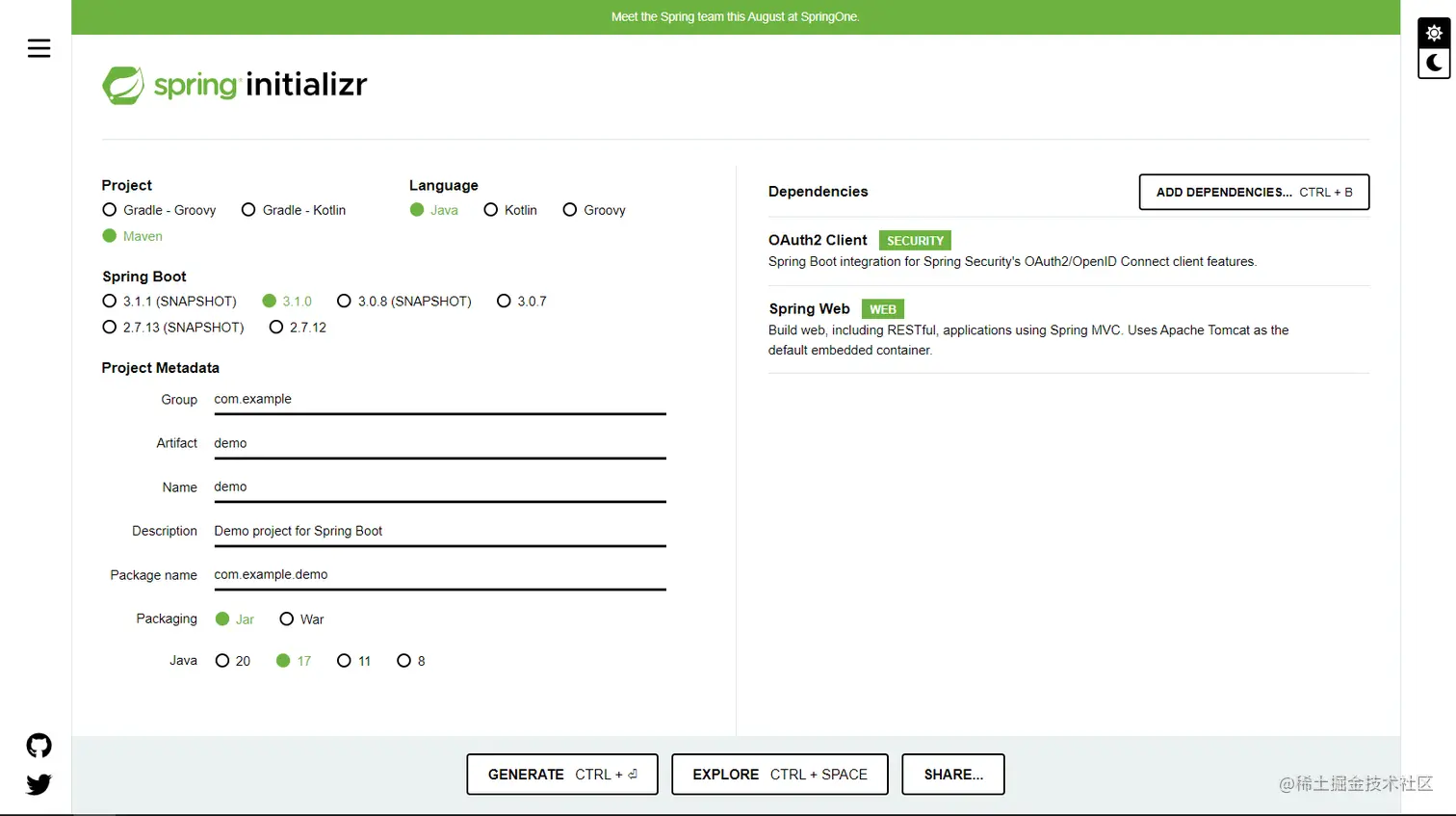The image size is (1456, 816).
Task: Select Groovy as the language
Action: 569,210
